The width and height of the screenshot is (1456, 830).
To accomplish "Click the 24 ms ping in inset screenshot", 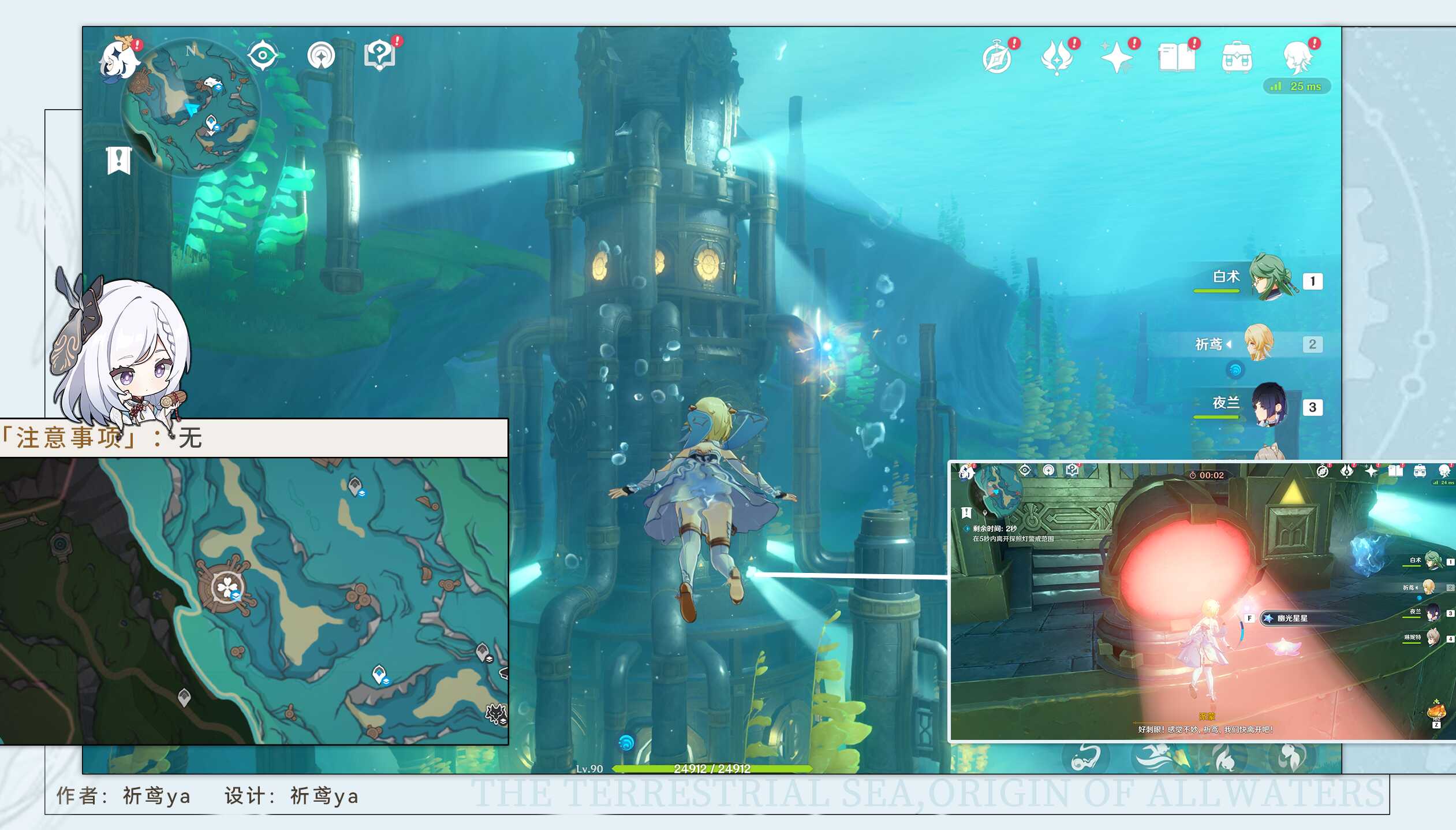I will (1443, 482).
